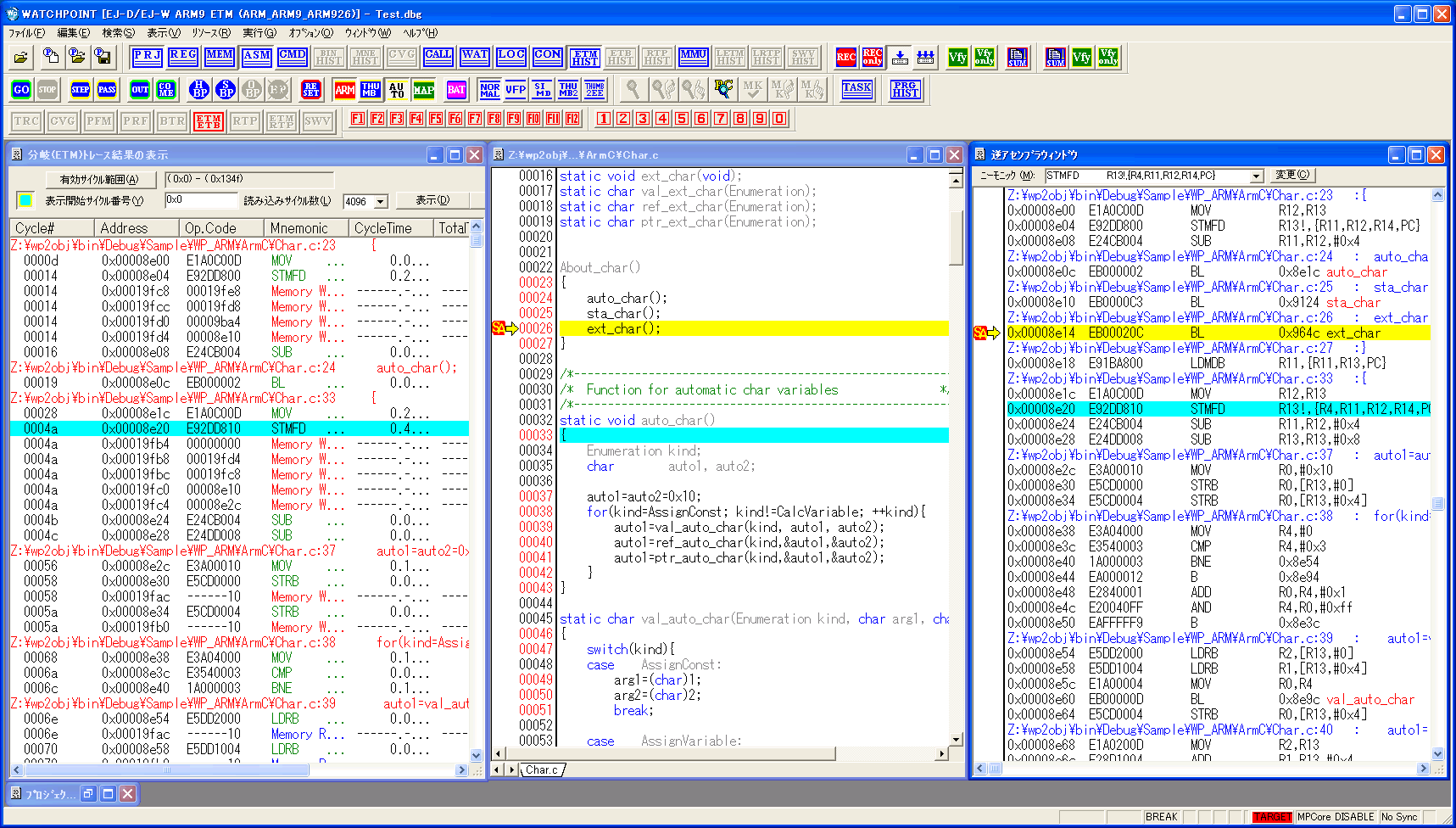Click the PRG HIST toolbar icon
This screenshot has height=828, width=1456.
tap(905, 89)
